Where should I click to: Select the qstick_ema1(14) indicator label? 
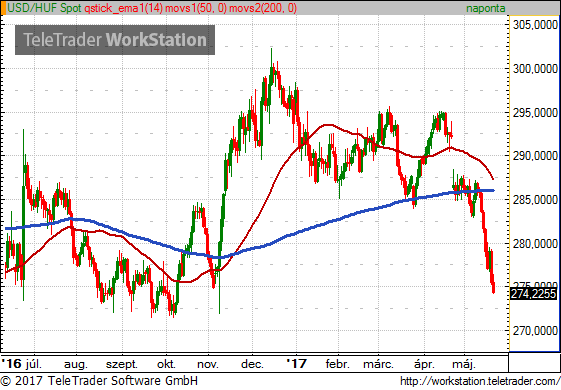pos(124,8)
